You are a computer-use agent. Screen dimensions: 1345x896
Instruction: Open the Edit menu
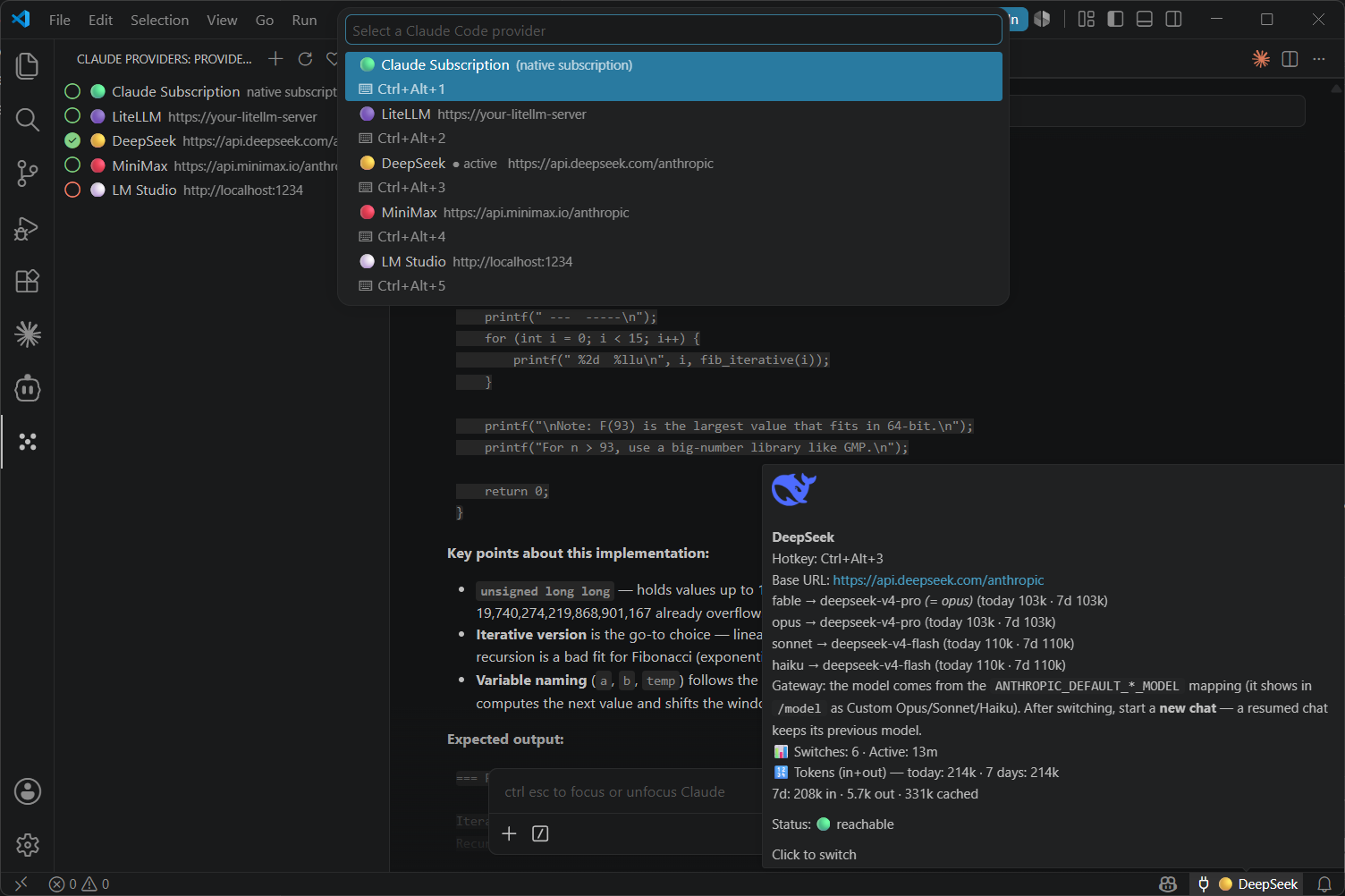click(100, 20)
